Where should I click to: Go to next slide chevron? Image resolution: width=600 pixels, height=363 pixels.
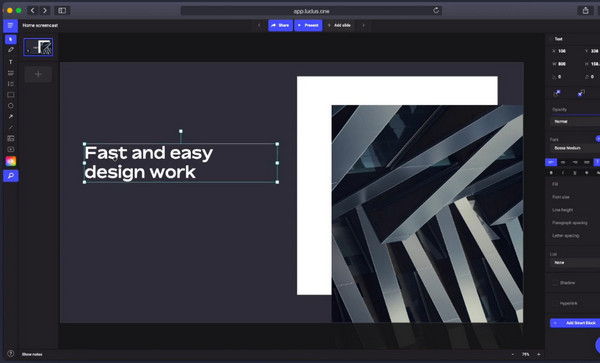click(x=363, y=25)
